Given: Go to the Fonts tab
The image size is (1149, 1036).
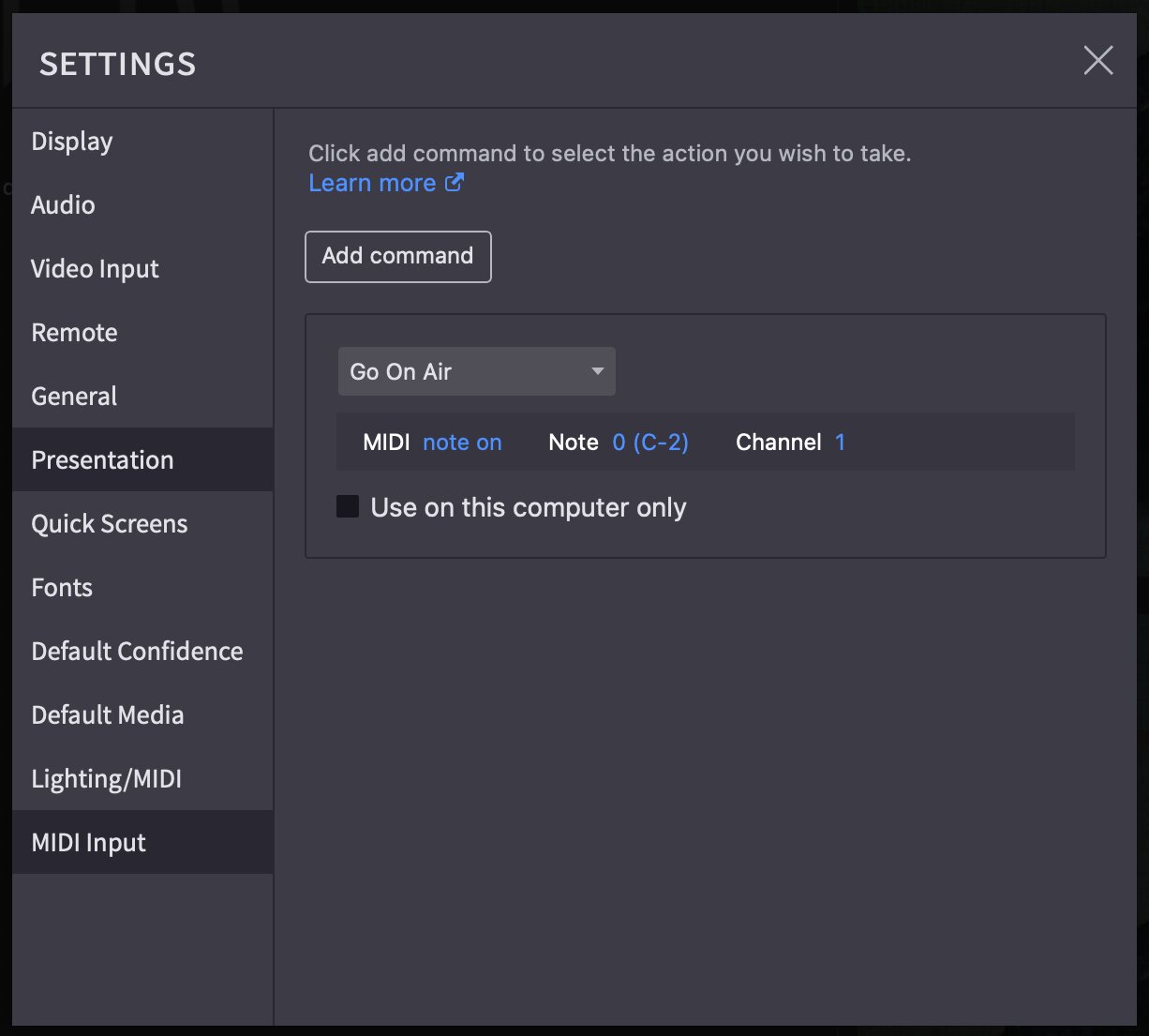Looking at the screenshot, I should point(142,588).
